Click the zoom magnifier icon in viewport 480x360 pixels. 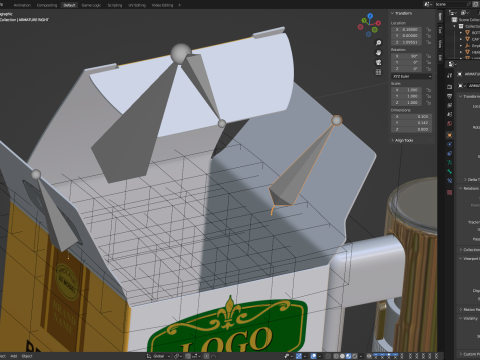point(378,43)
